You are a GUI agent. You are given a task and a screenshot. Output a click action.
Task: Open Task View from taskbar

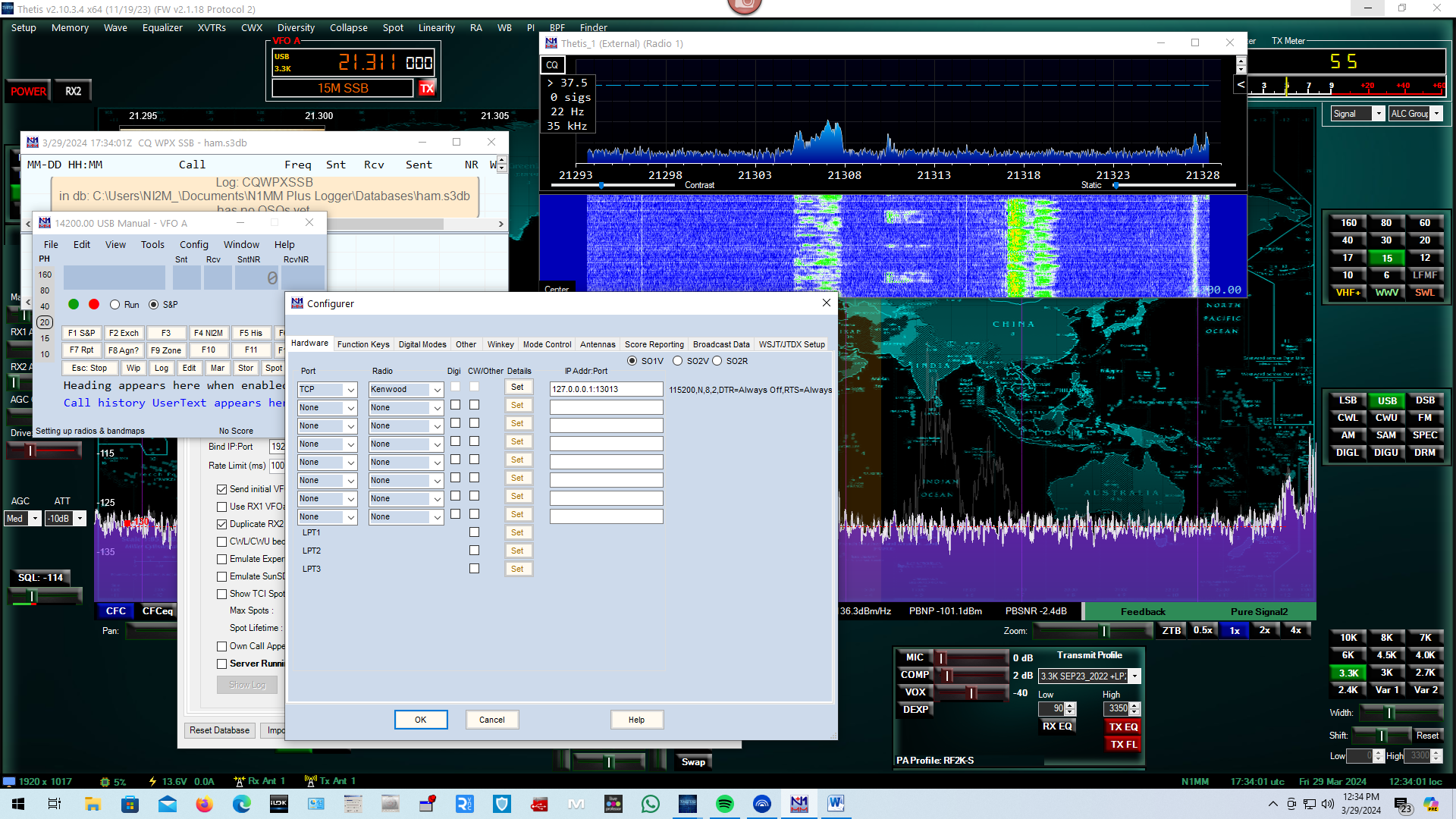tap(55, 804)
